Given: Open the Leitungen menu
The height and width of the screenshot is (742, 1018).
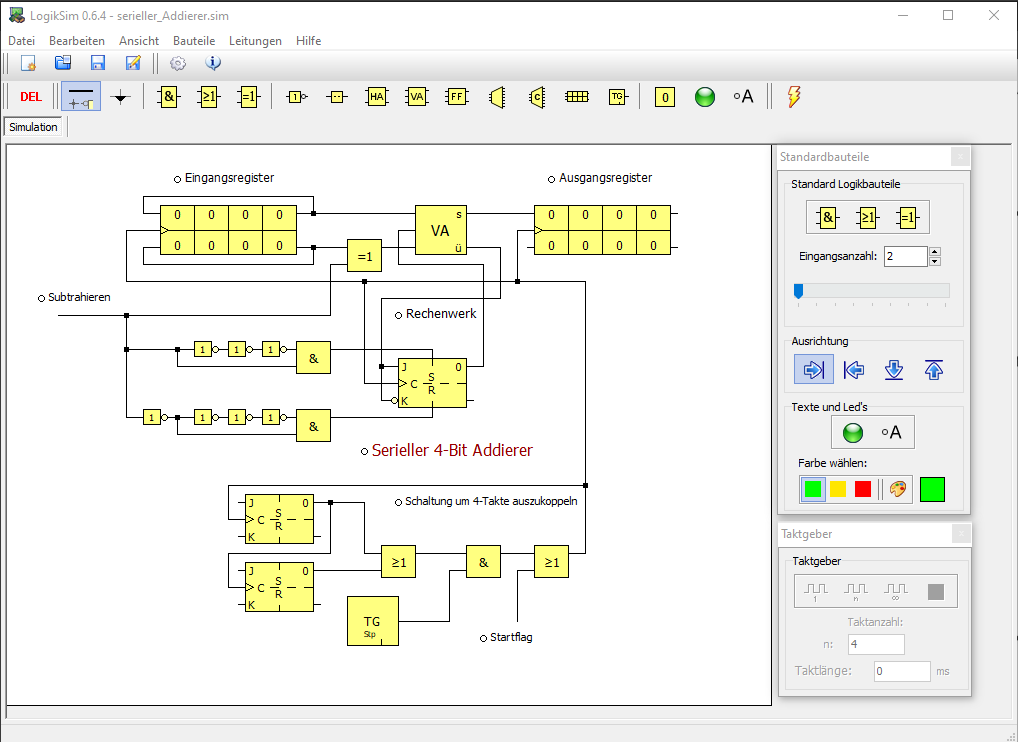Looking at the screenshot, I should pyautogui.click(x=255, y=41).
